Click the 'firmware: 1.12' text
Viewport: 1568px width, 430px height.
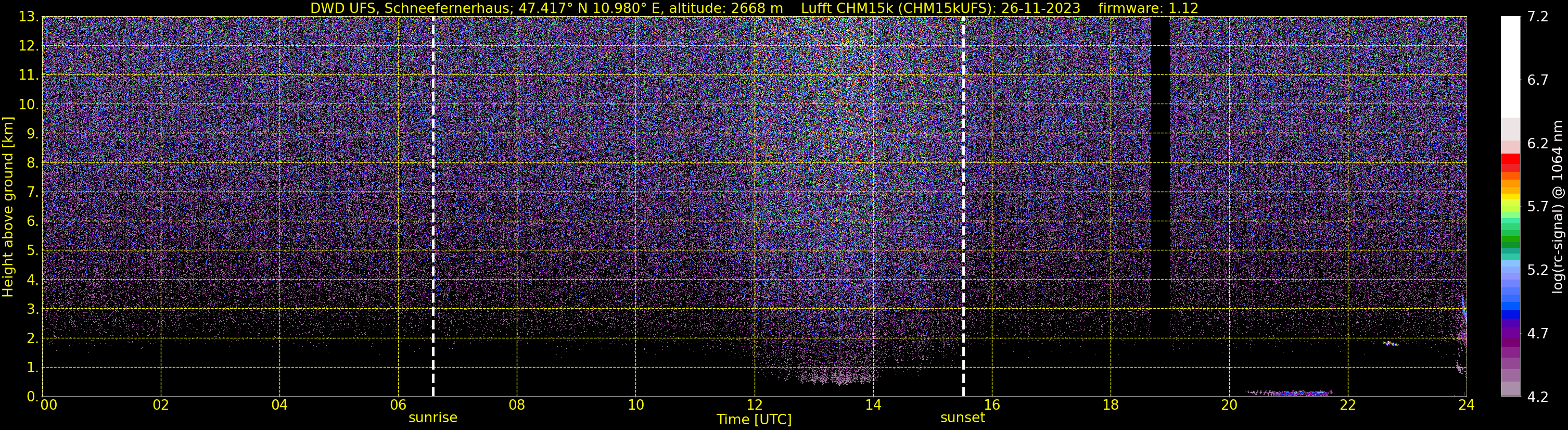pyautogui.click(x=1148, y=8)
